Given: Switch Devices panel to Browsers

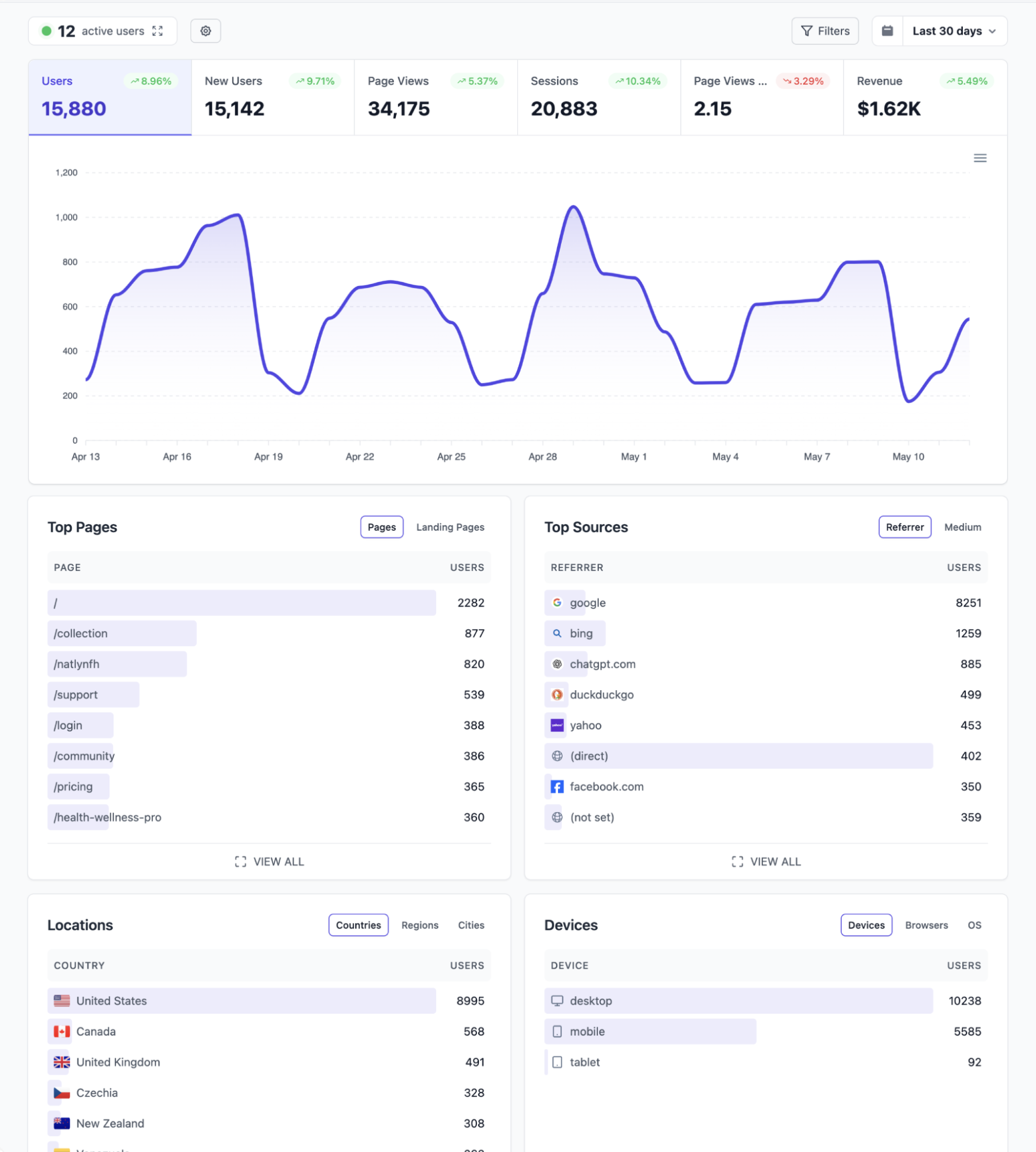Looking at the screenshot, I should 926,925.
